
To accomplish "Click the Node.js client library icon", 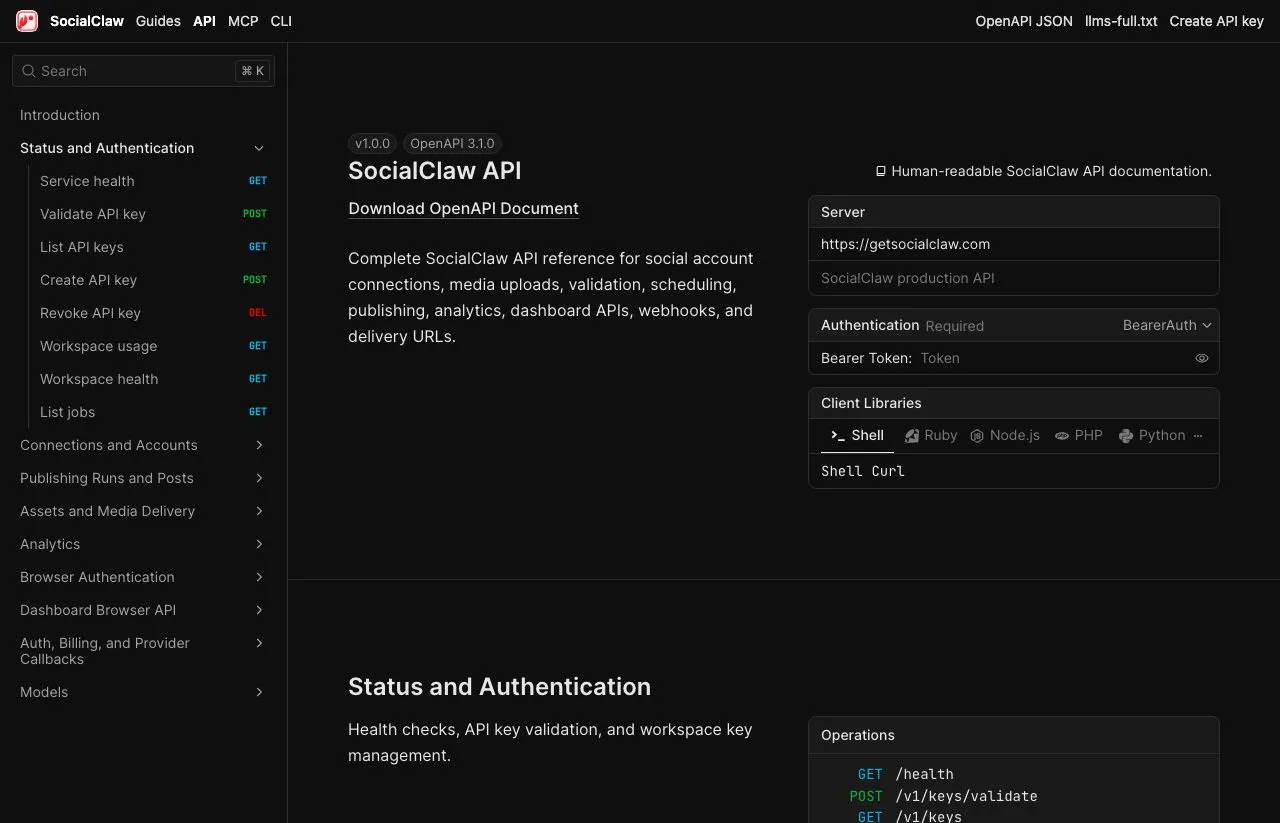I will click(977, 436).
